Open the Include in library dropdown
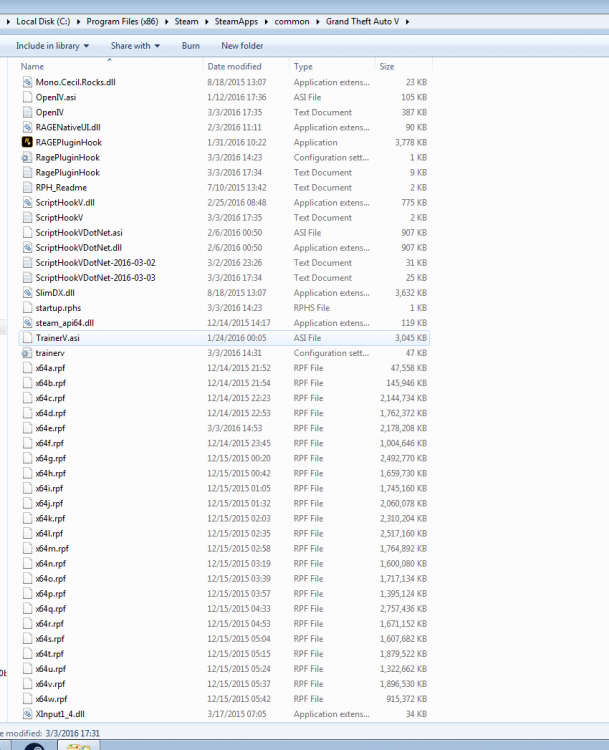Viewport: 609px width, 750px height. (52, 46)
